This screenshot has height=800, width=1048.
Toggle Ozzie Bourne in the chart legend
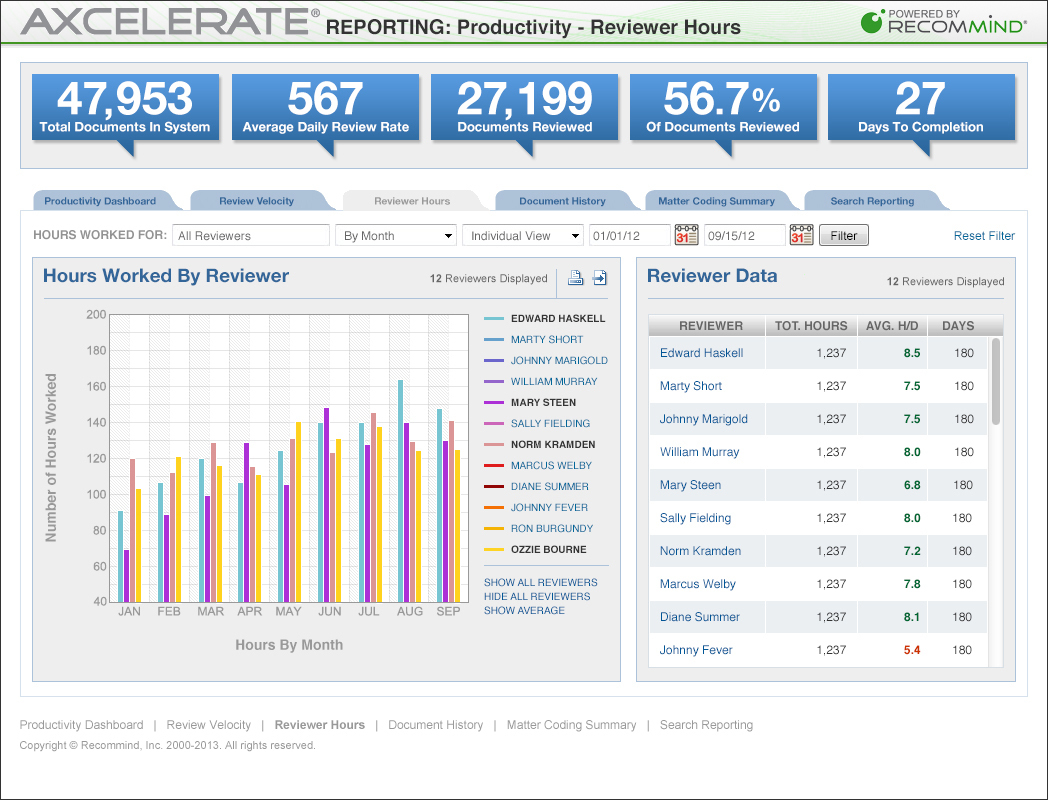coord(549,549)
